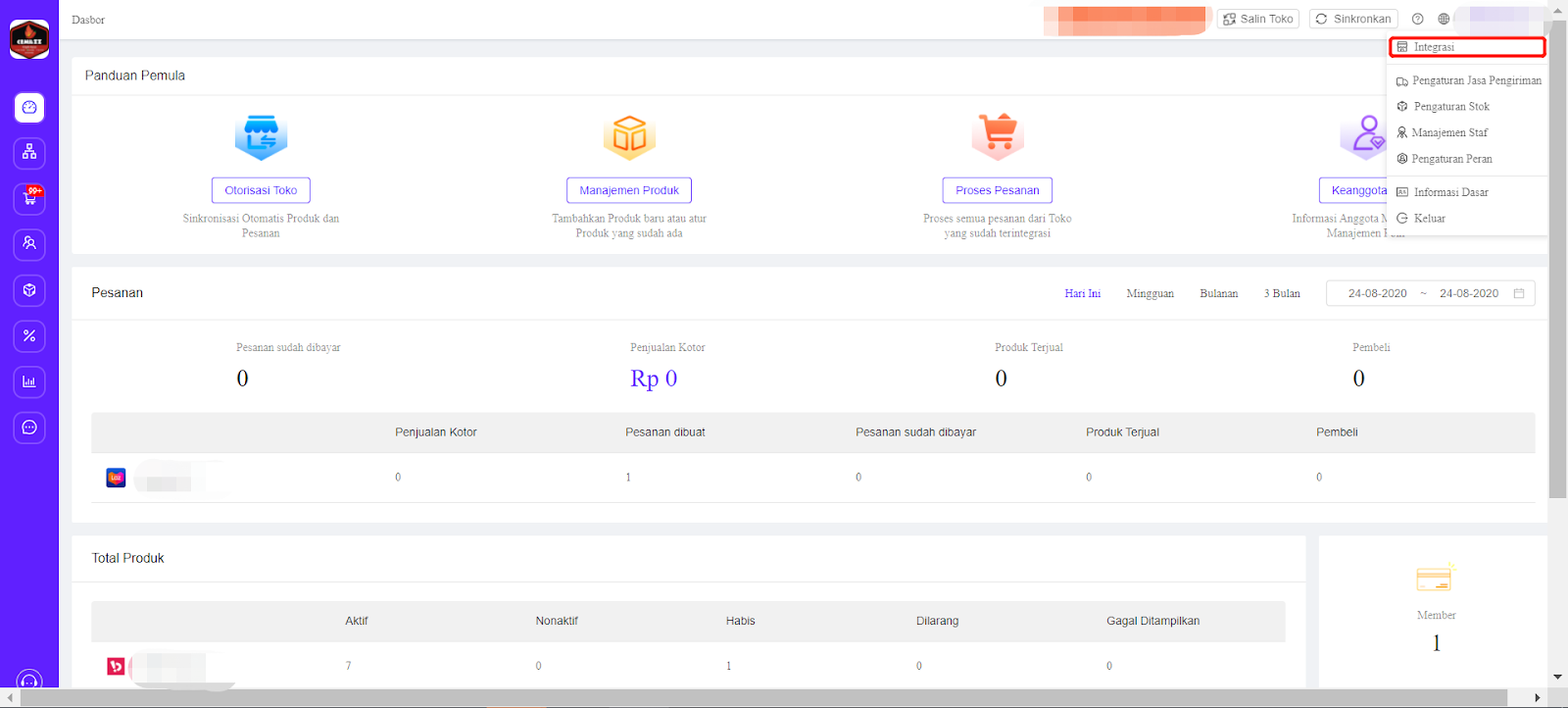Click the Salin Toko button

pyautogui.click(x=1258, y=19)
